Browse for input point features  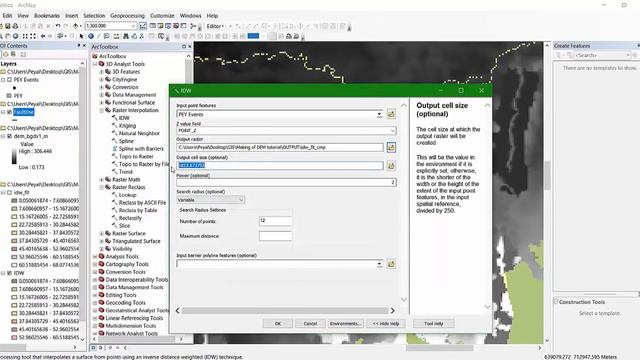391,114
